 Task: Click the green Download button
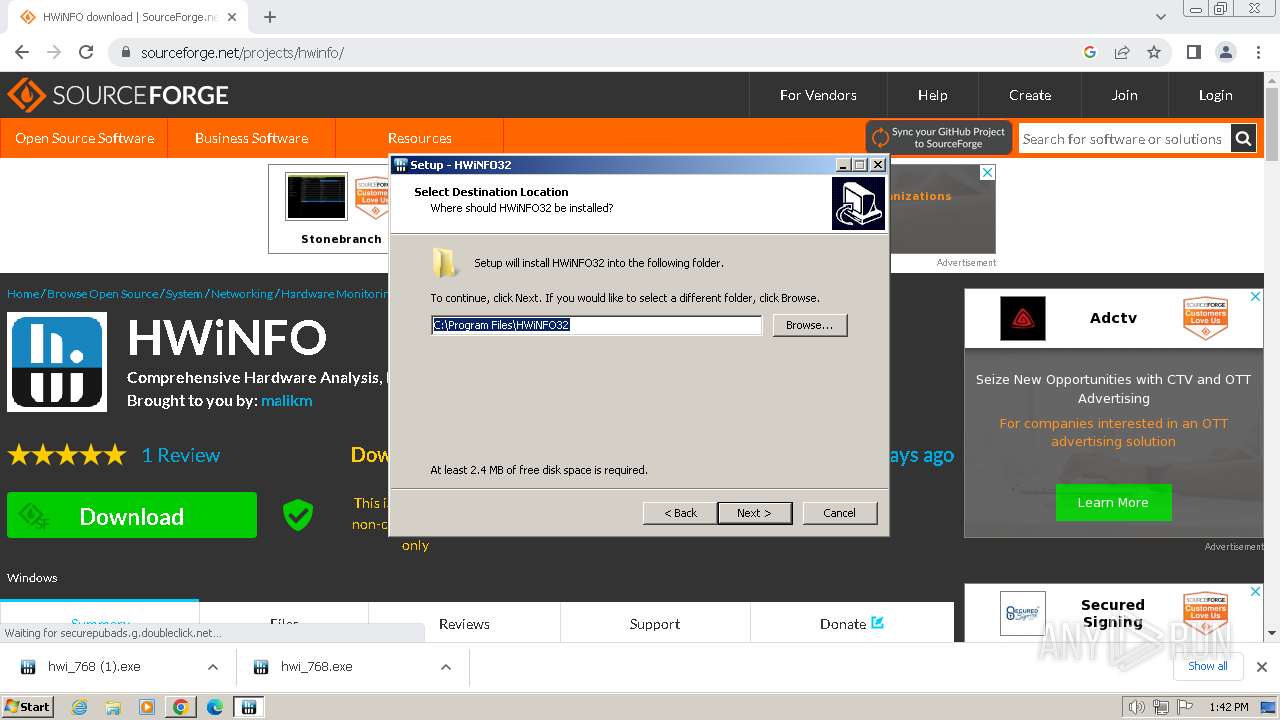click(x=132, y=516)
